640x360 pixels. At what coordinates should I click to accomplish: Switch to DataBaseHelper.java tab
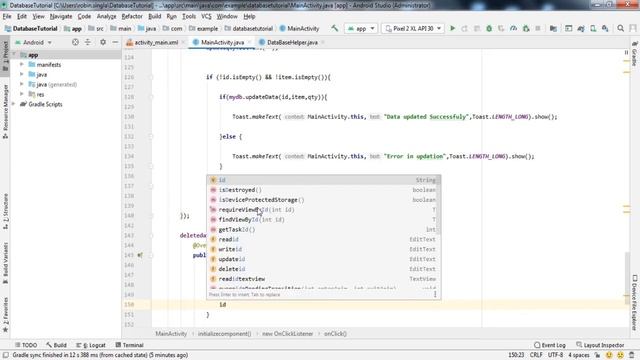click(292, 42)
